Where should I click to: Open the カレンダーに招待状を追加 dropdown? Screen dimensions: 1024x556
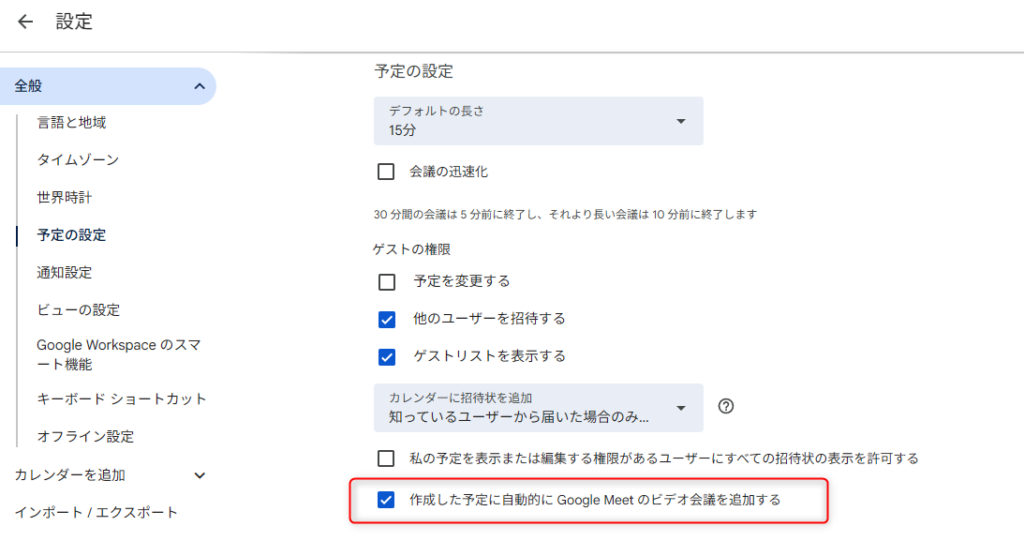[538, 407]
